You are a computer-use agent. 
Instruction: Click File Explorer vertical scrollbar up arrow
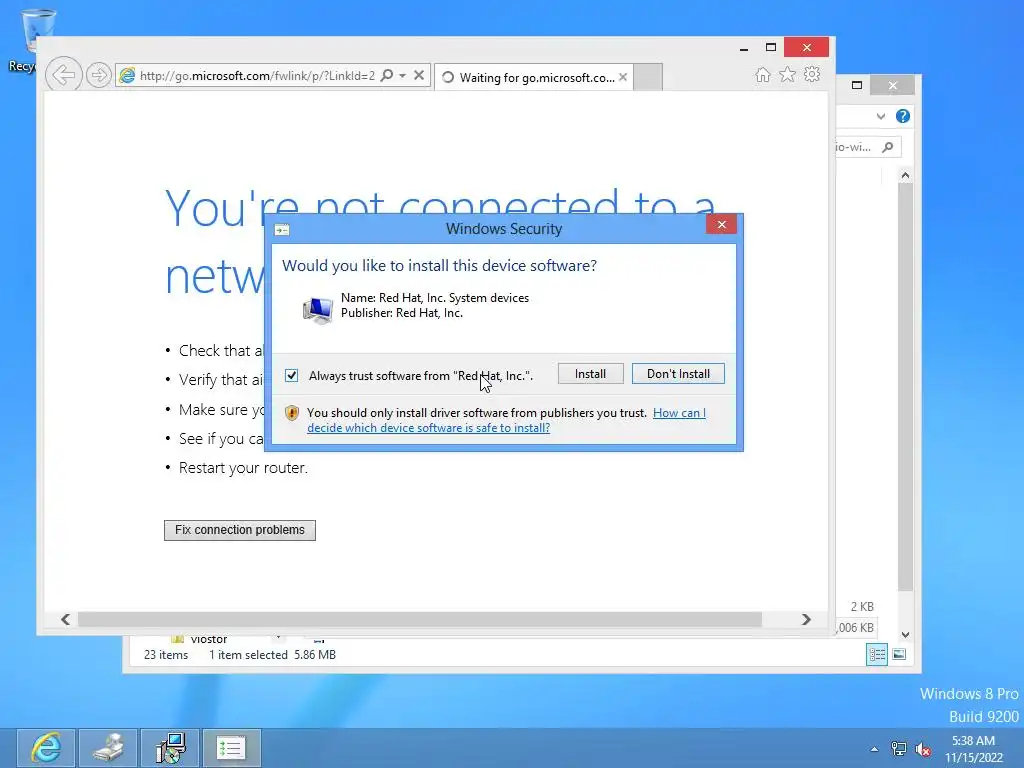pos(905,175)
